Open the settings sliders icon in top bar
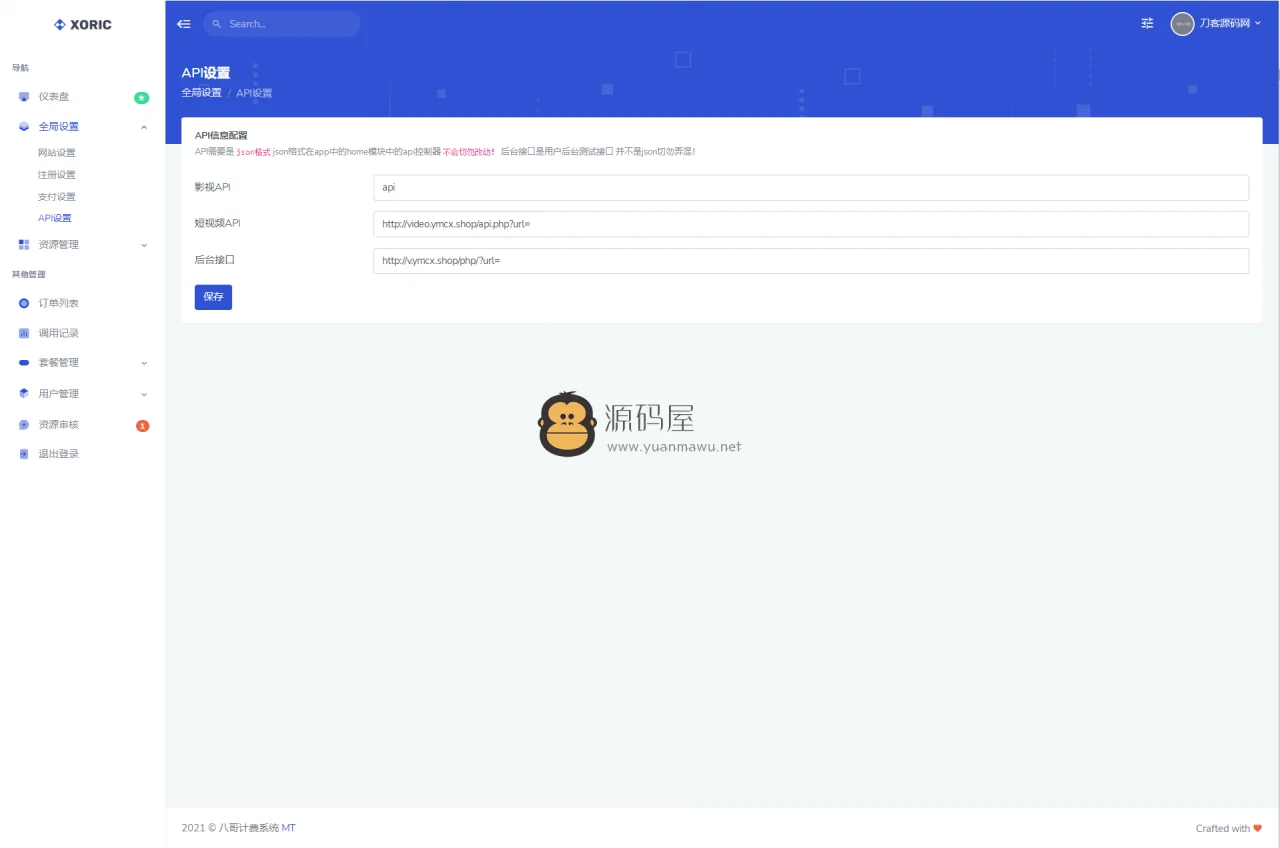 click(1146, 23)
